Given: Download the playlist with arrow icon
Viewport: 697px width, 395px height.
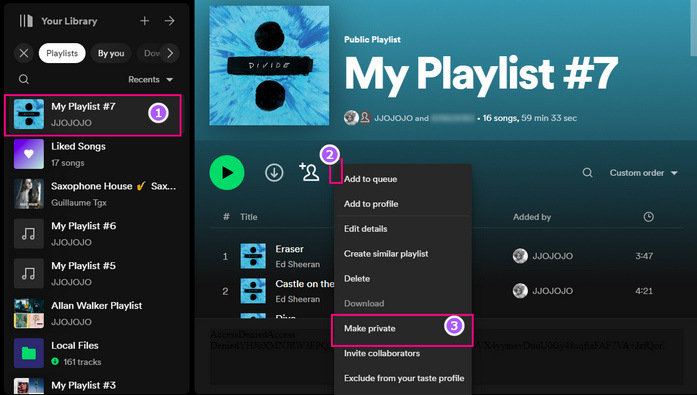Looking at the screenshot, I should point(274,173).
